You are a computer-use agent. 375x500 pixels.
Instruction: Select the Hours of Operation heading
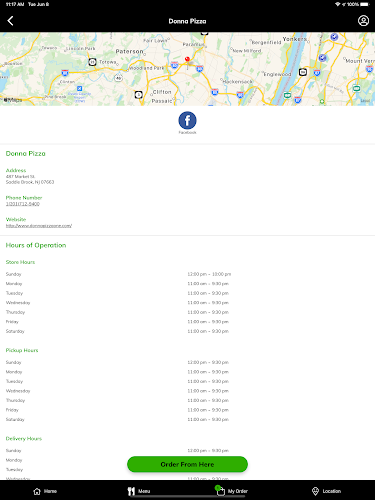click(36, 245)
